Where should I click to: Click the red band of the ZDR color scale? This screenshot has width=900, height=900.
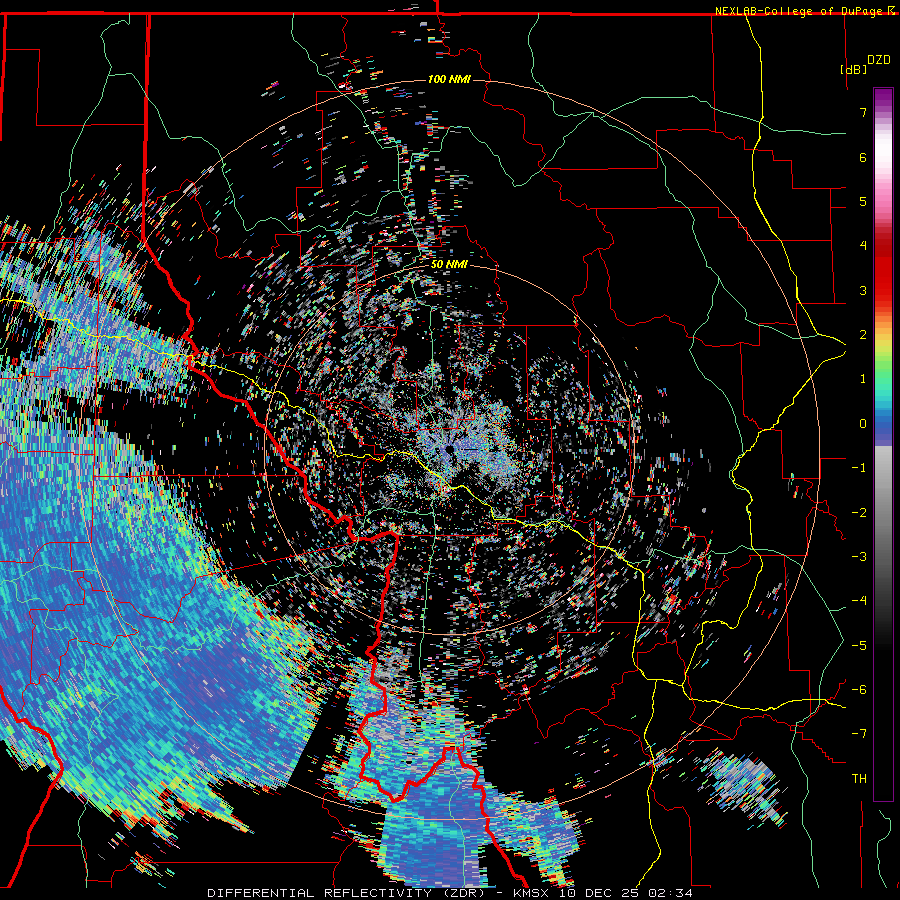[883, 270]
